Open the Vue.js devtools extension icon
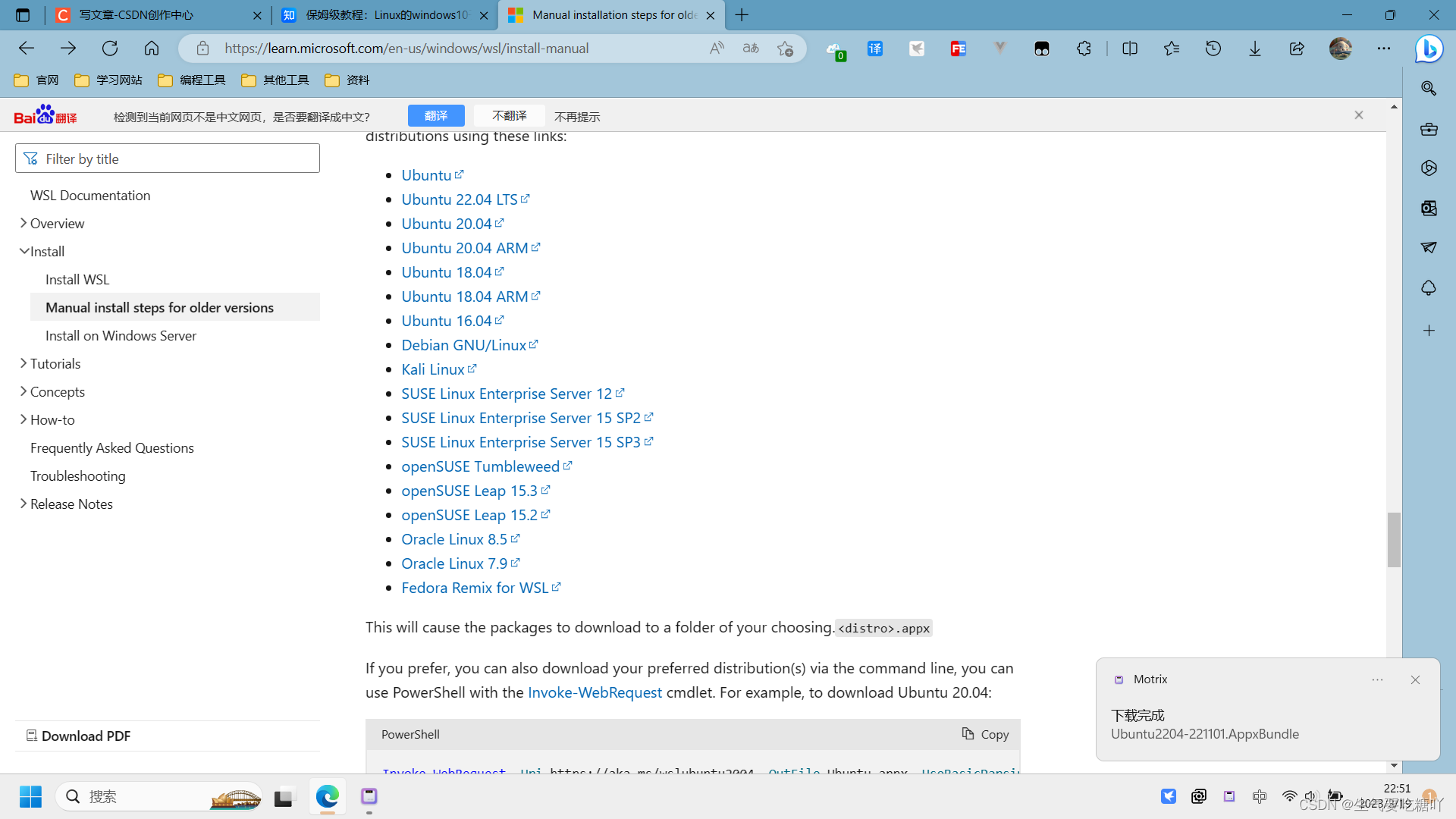This screenshot has width=1456, height=819. coord(999,48)
